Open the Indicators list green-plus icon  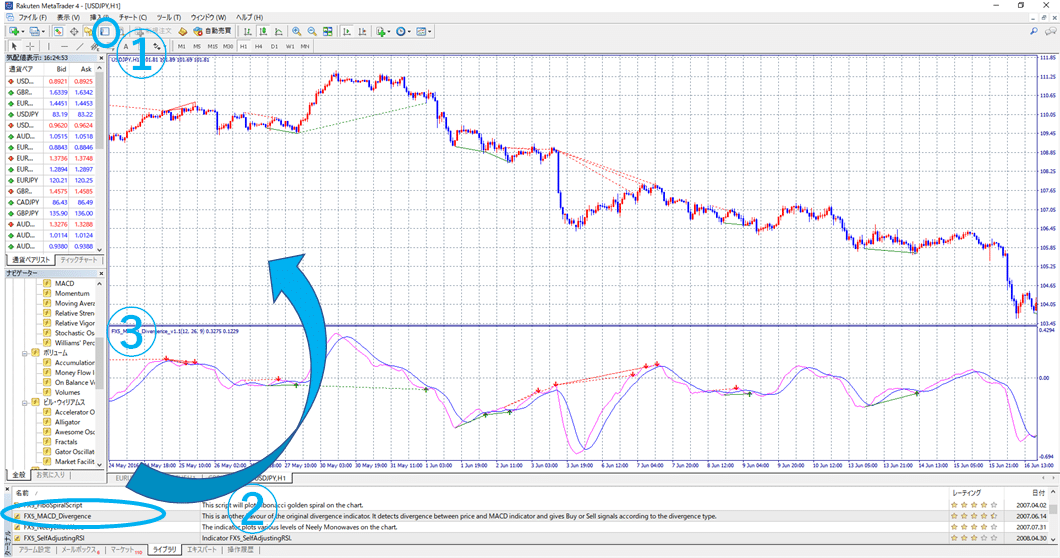381,31
